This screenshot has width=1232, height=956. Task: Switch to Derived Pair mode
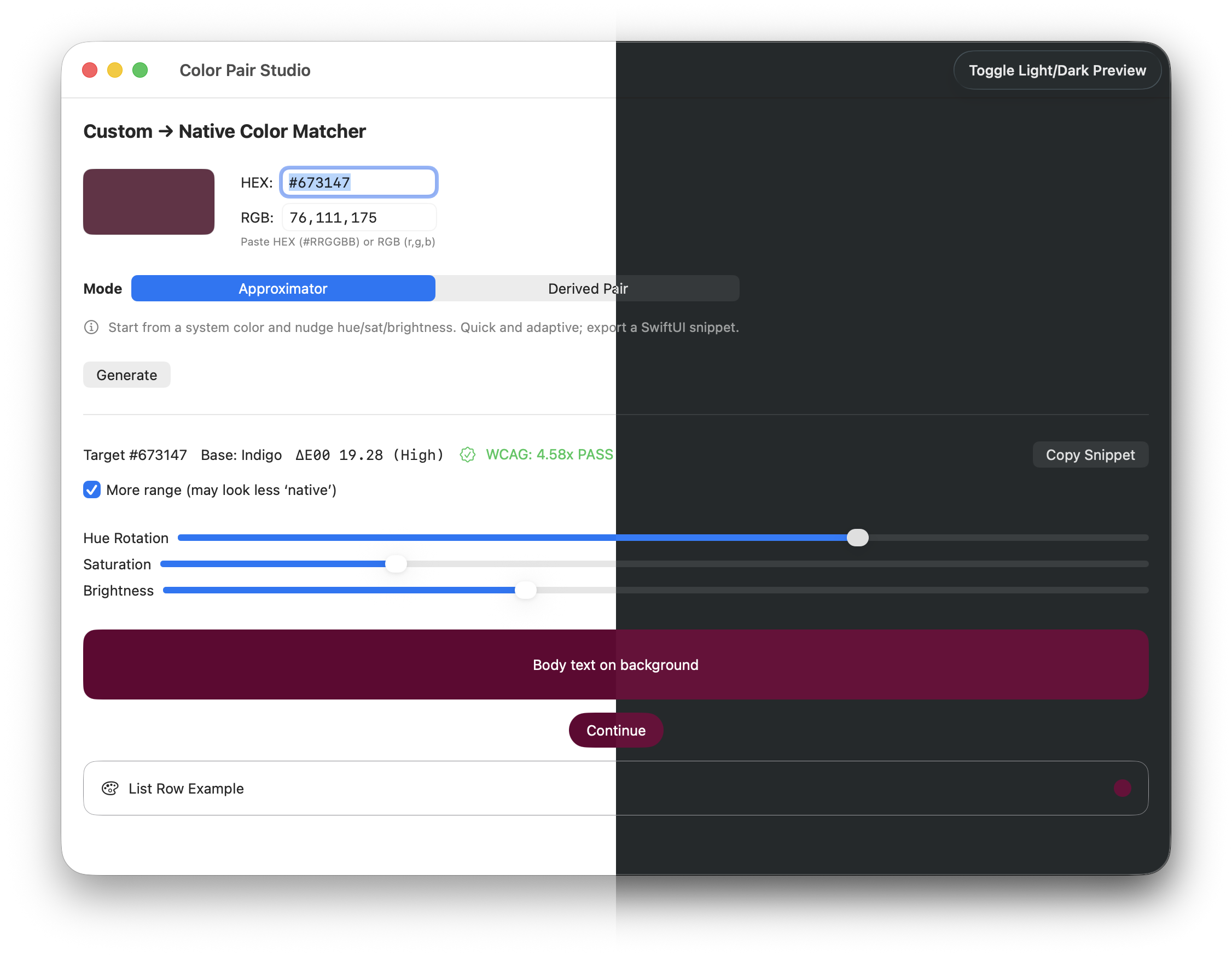coord(587,288)
